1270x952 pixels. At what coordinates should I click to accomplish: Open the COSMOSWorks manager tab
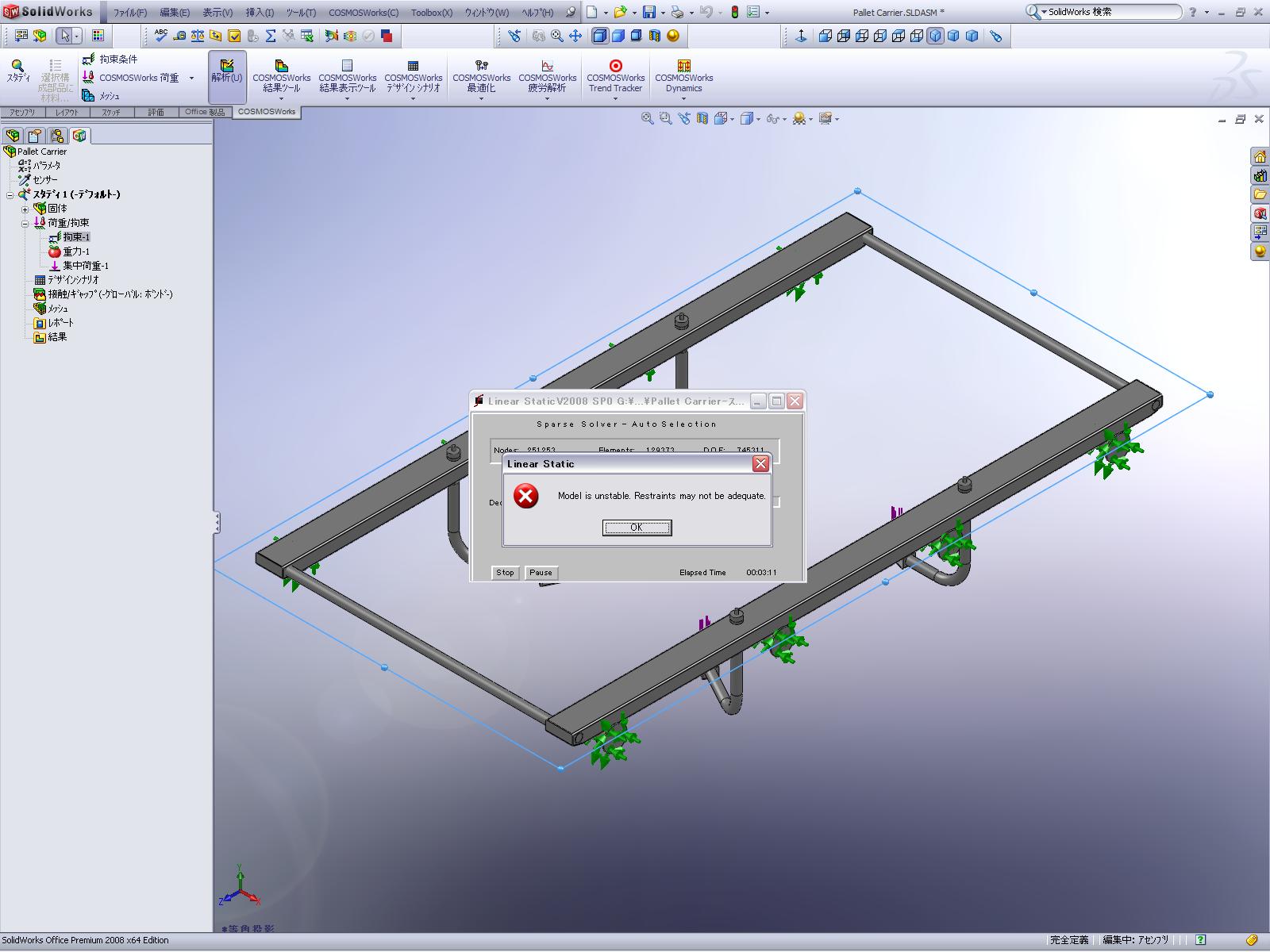click(79, 136)
